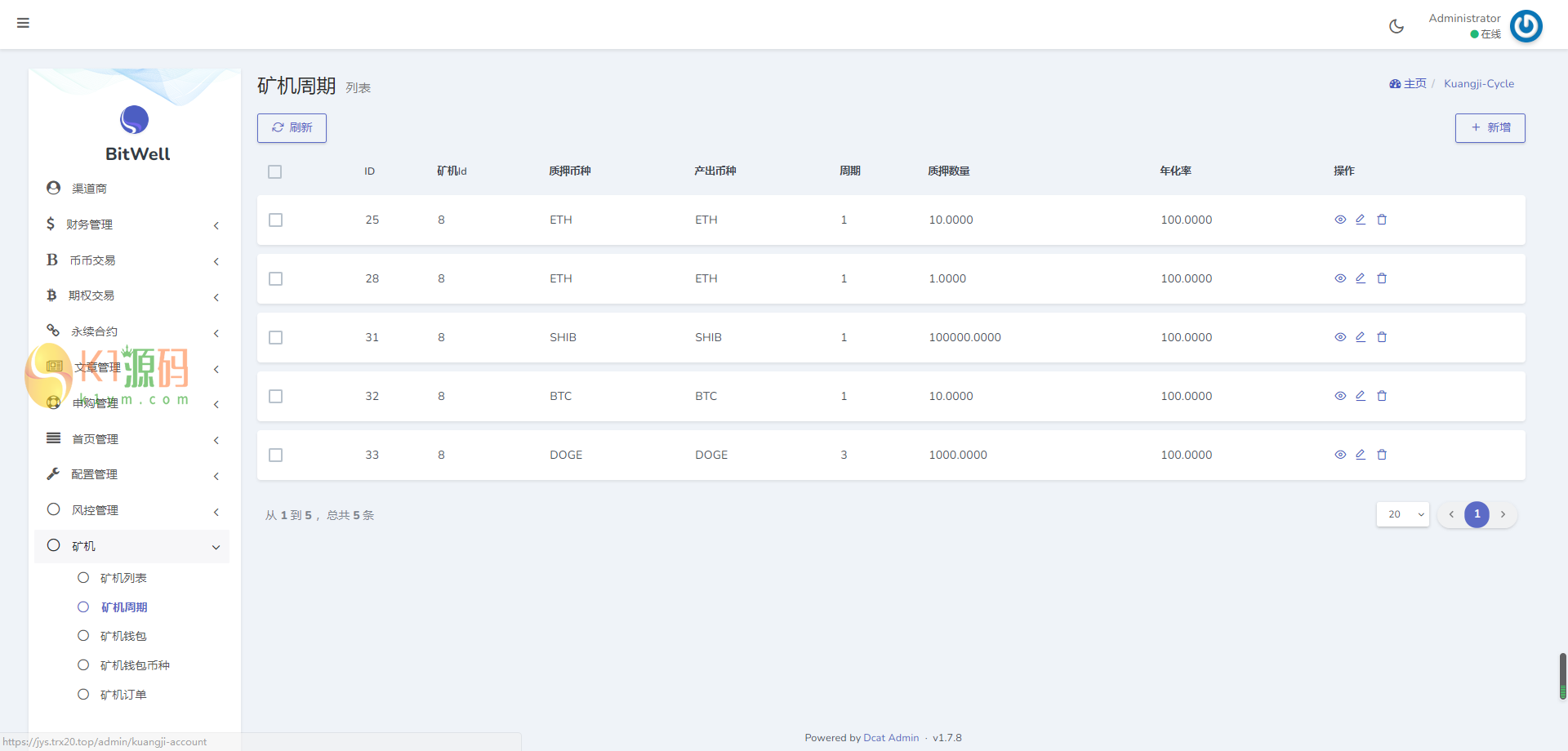Click the 新增 add button
1568x751 pixels.
click(1490, 128)
